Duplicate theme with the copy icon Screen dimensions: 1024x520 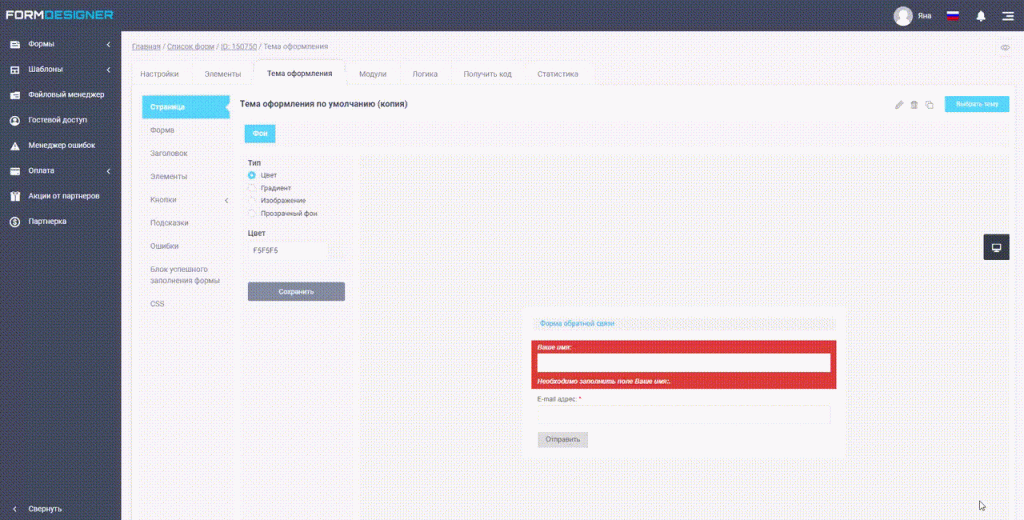tap(929, 105)
